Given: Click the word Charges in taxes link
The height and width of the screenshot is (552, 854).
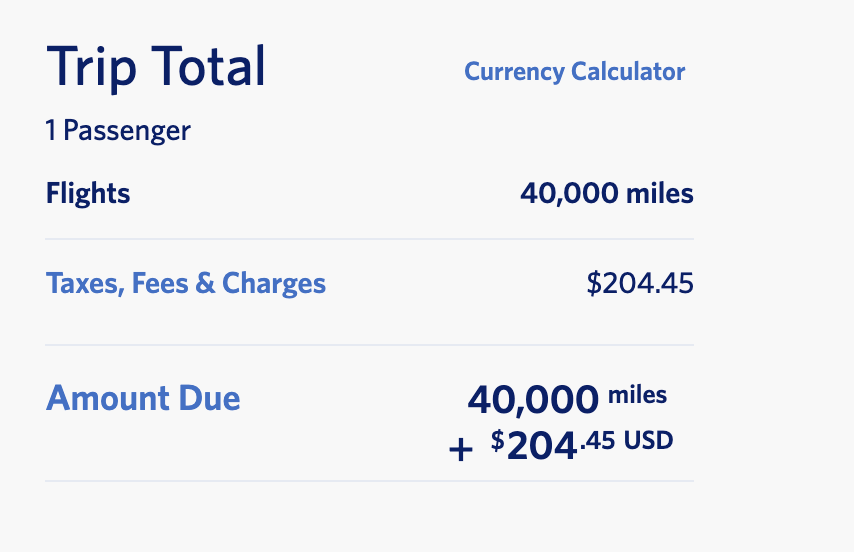Looking at the screenshot, I should click(274, 284).
